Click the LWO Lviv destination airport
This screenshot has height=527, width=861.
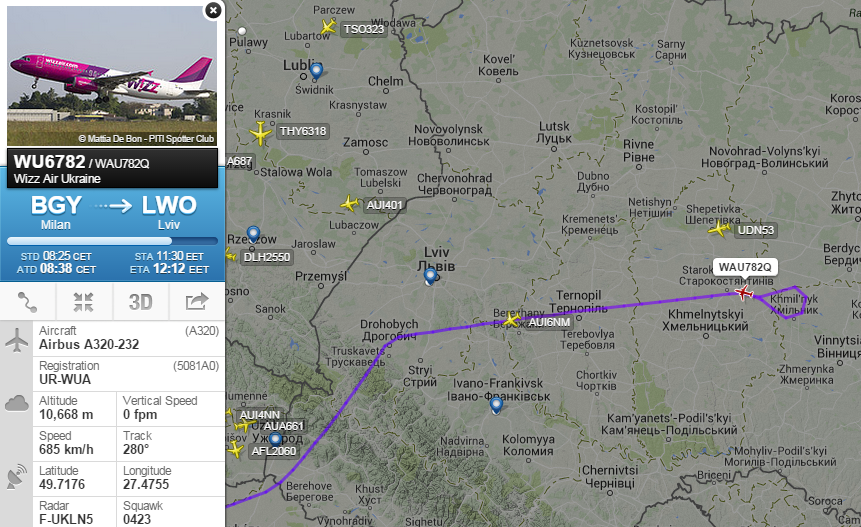pyautogui.click(x=169, y=212)
